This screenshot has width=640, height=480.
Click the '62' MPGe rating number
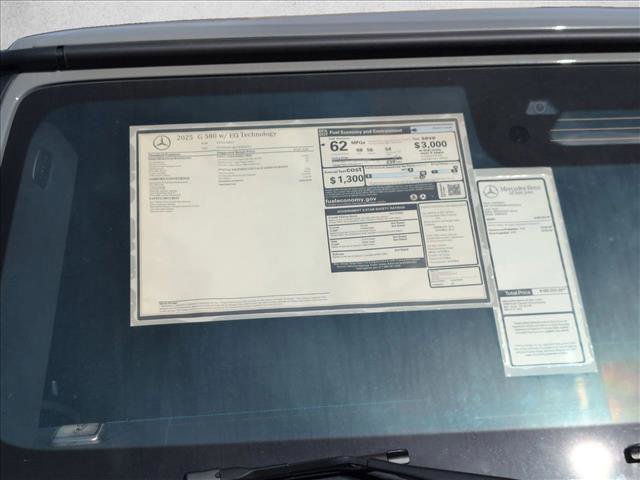[339, 146]
